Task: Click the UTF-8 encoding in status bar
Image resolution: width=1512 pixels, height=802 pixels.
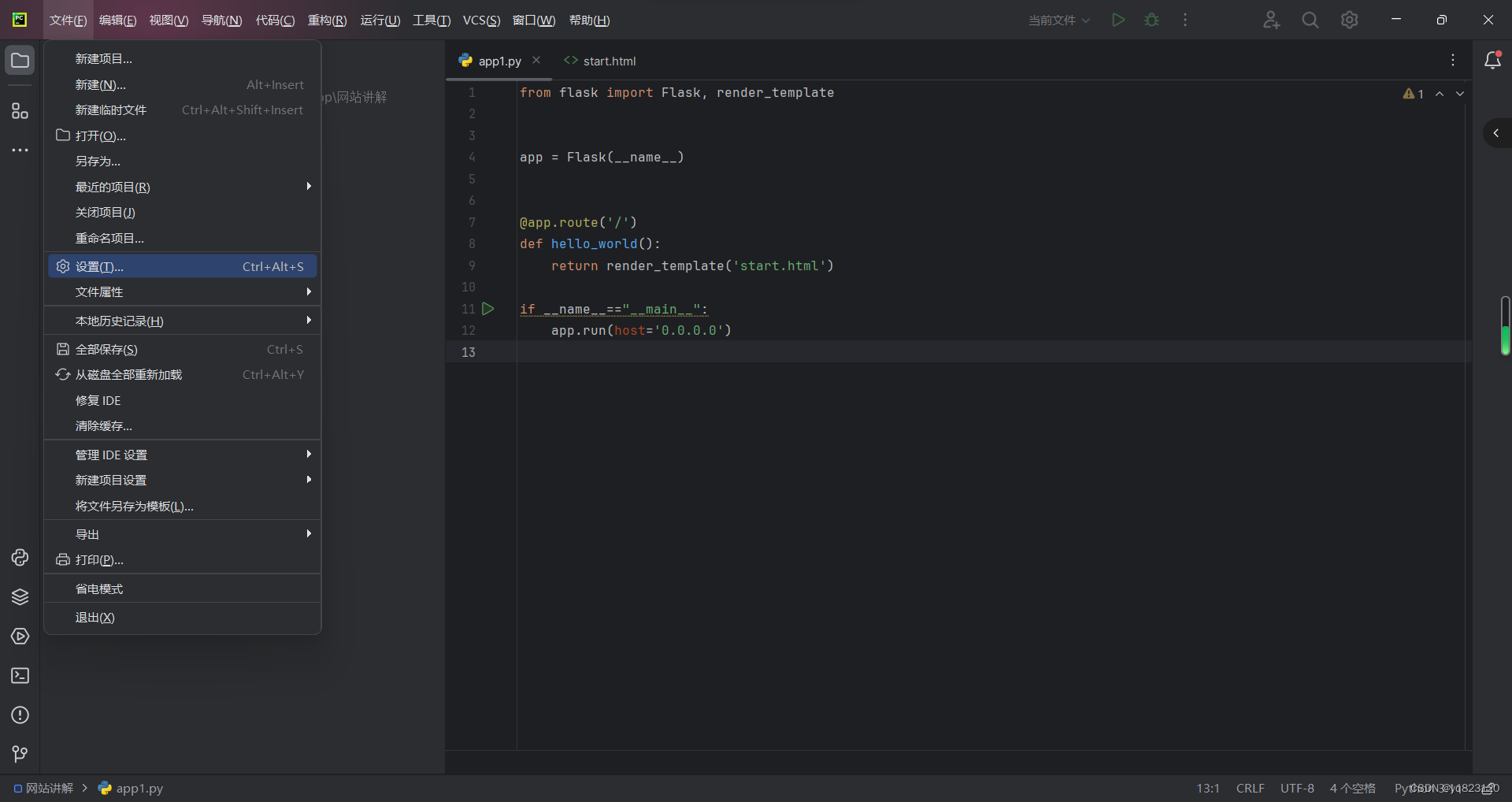Action: (x=1297, y=788)
